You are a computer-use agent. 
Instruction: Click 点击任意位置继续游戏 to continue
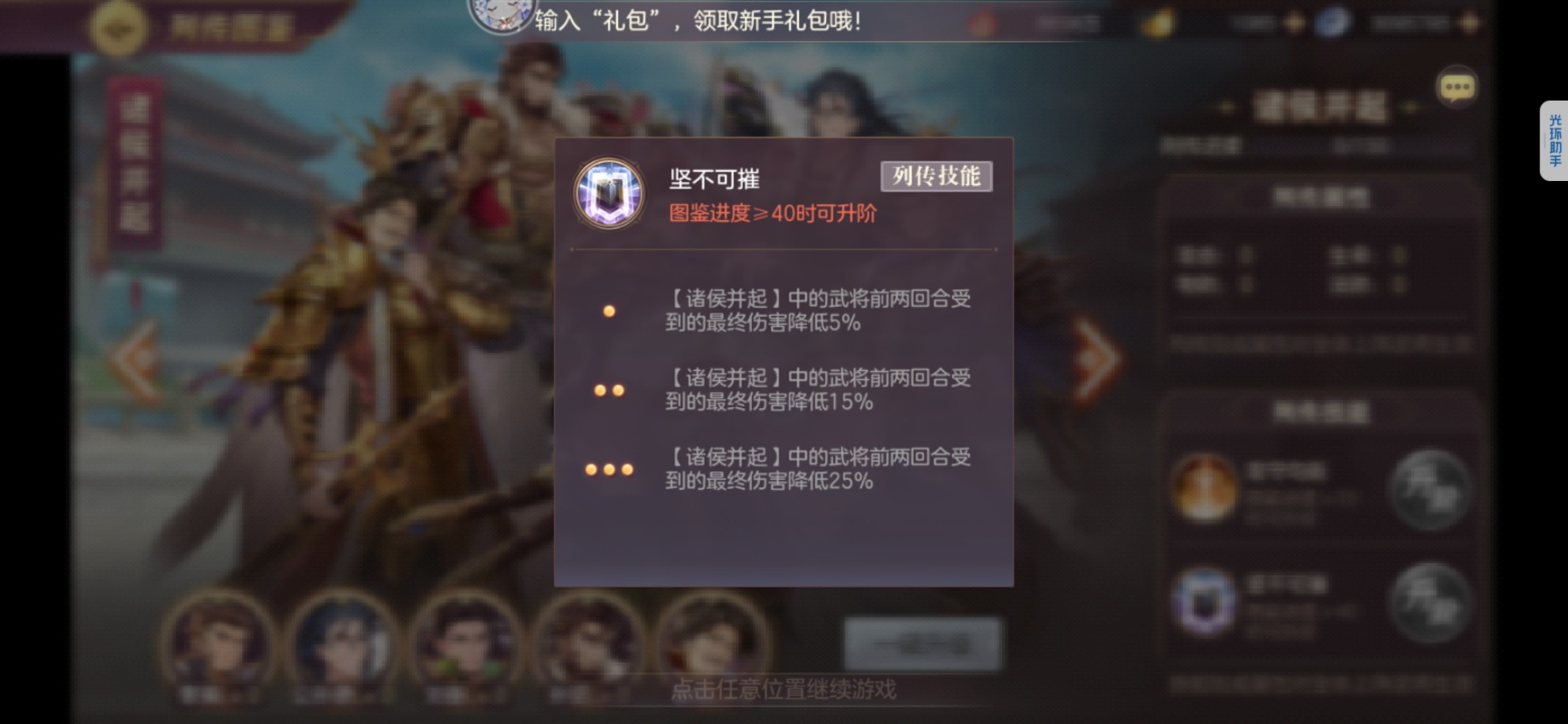pos(783,689)
